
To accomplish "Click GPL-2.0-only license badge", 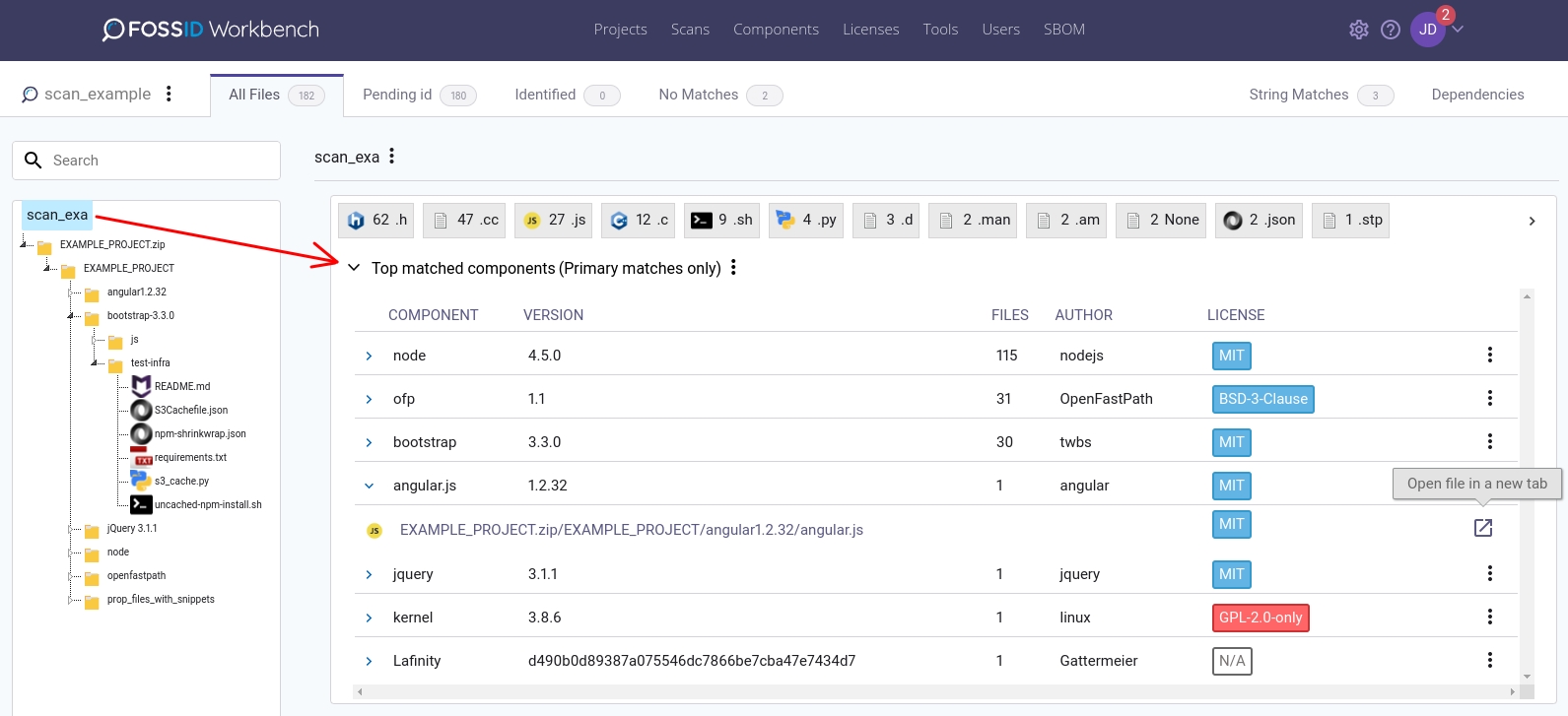I will (x=1261, y=618).
